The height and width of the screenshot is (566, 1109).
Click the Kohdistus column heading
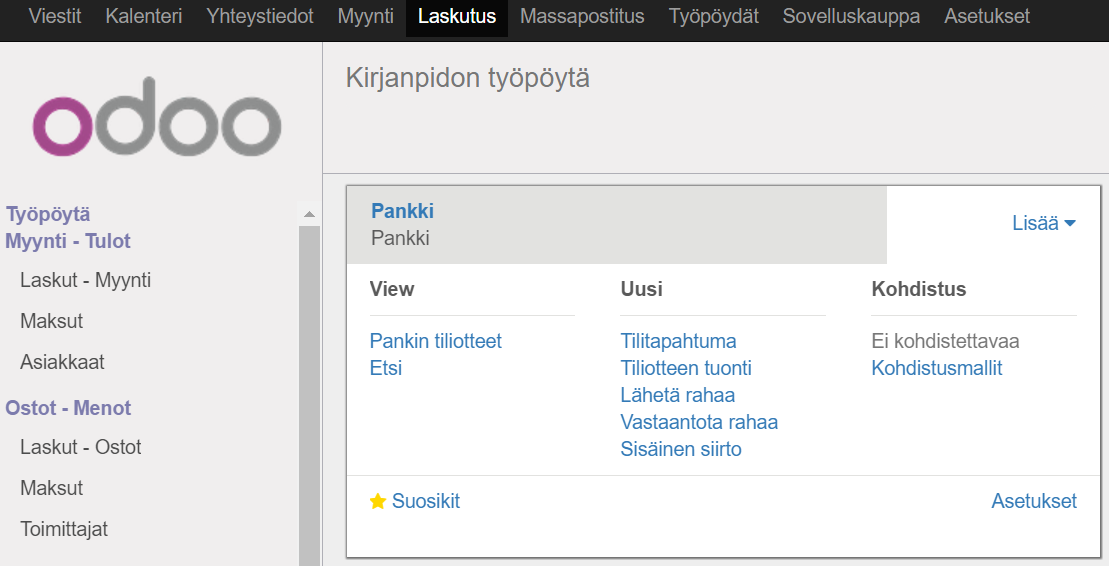pos(919,289)
